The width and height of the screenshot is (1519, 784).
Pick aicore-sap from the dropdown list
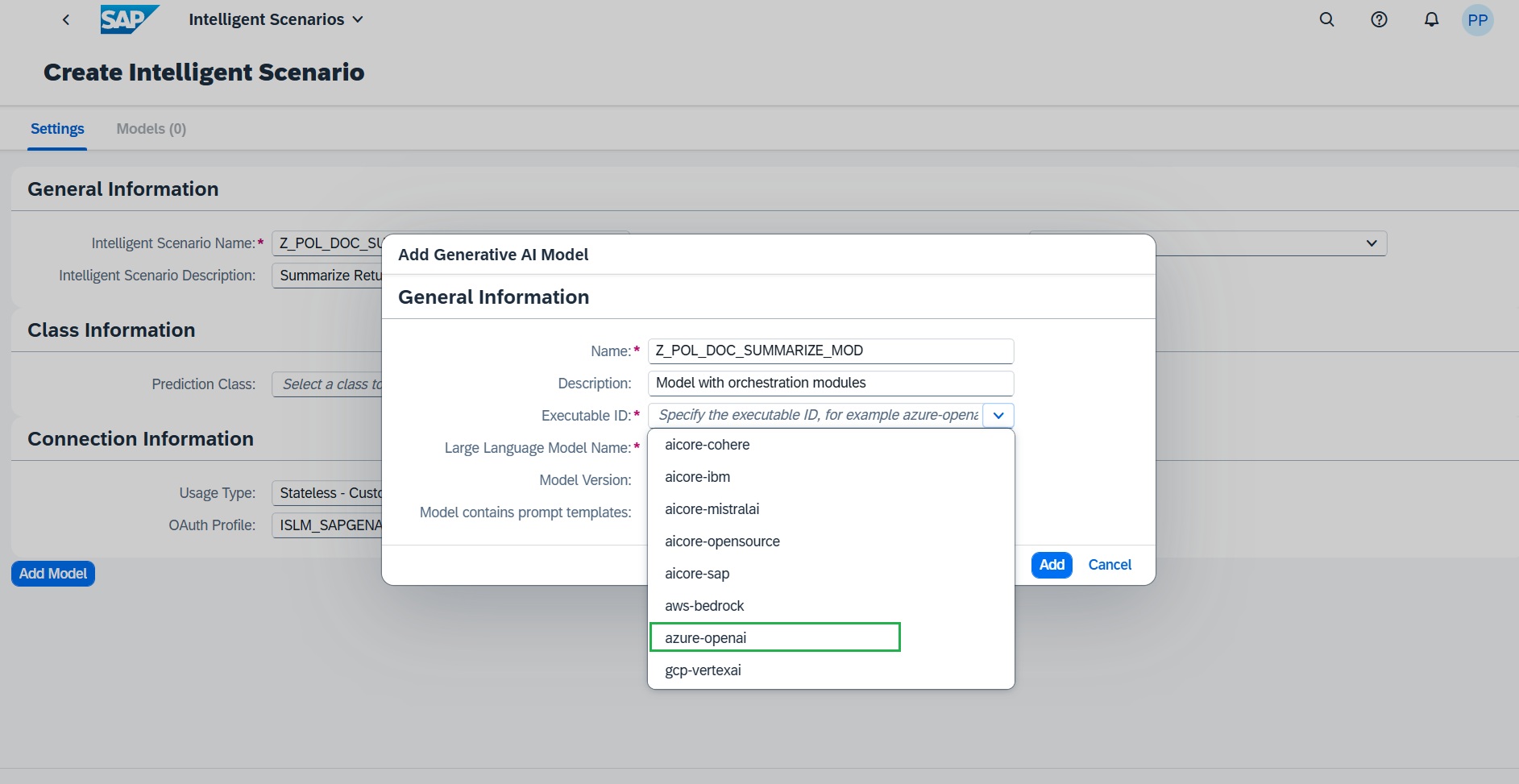(x=831, y=574)
